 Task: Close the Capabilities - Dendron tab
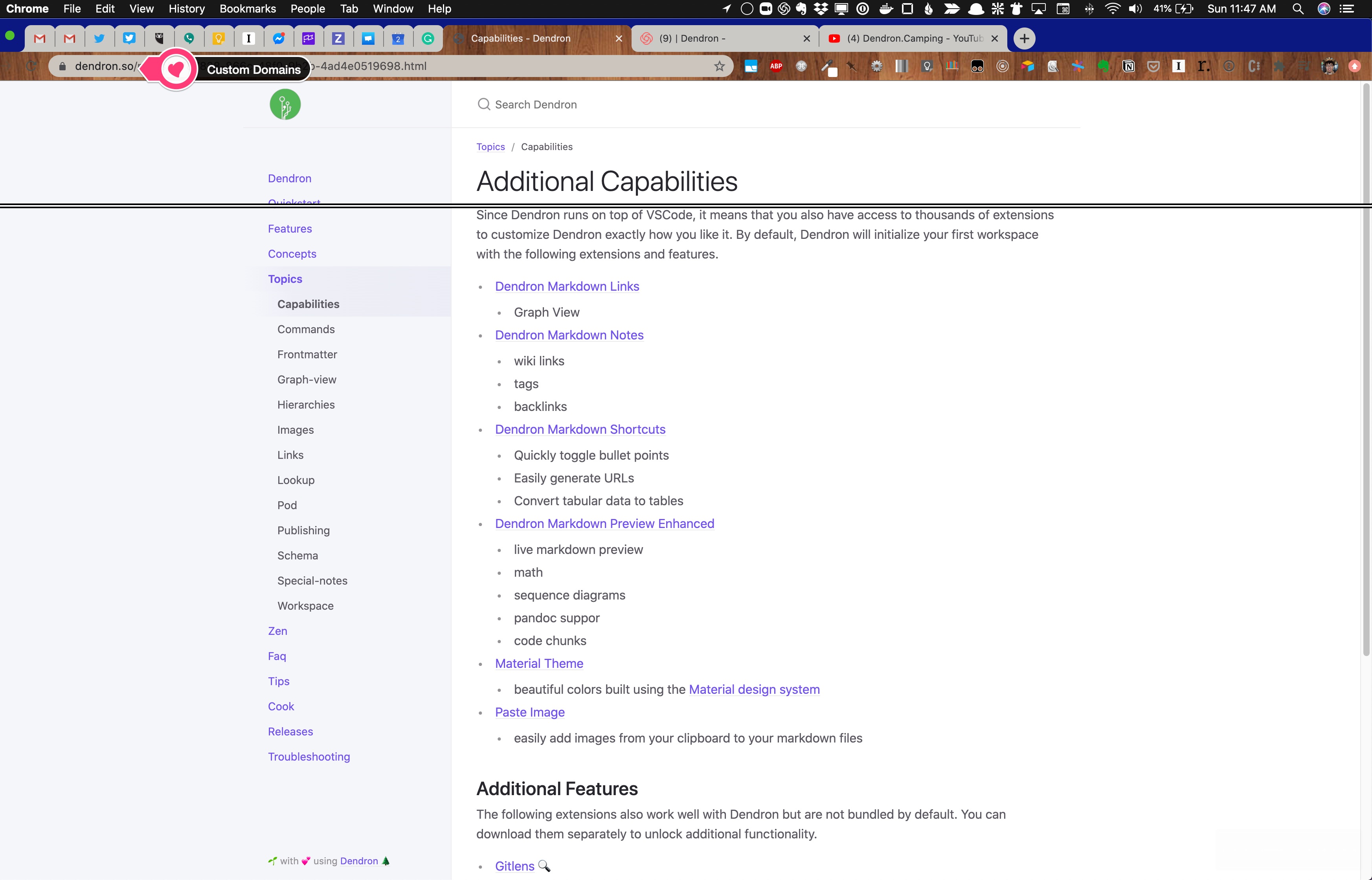tap(619, 39)
